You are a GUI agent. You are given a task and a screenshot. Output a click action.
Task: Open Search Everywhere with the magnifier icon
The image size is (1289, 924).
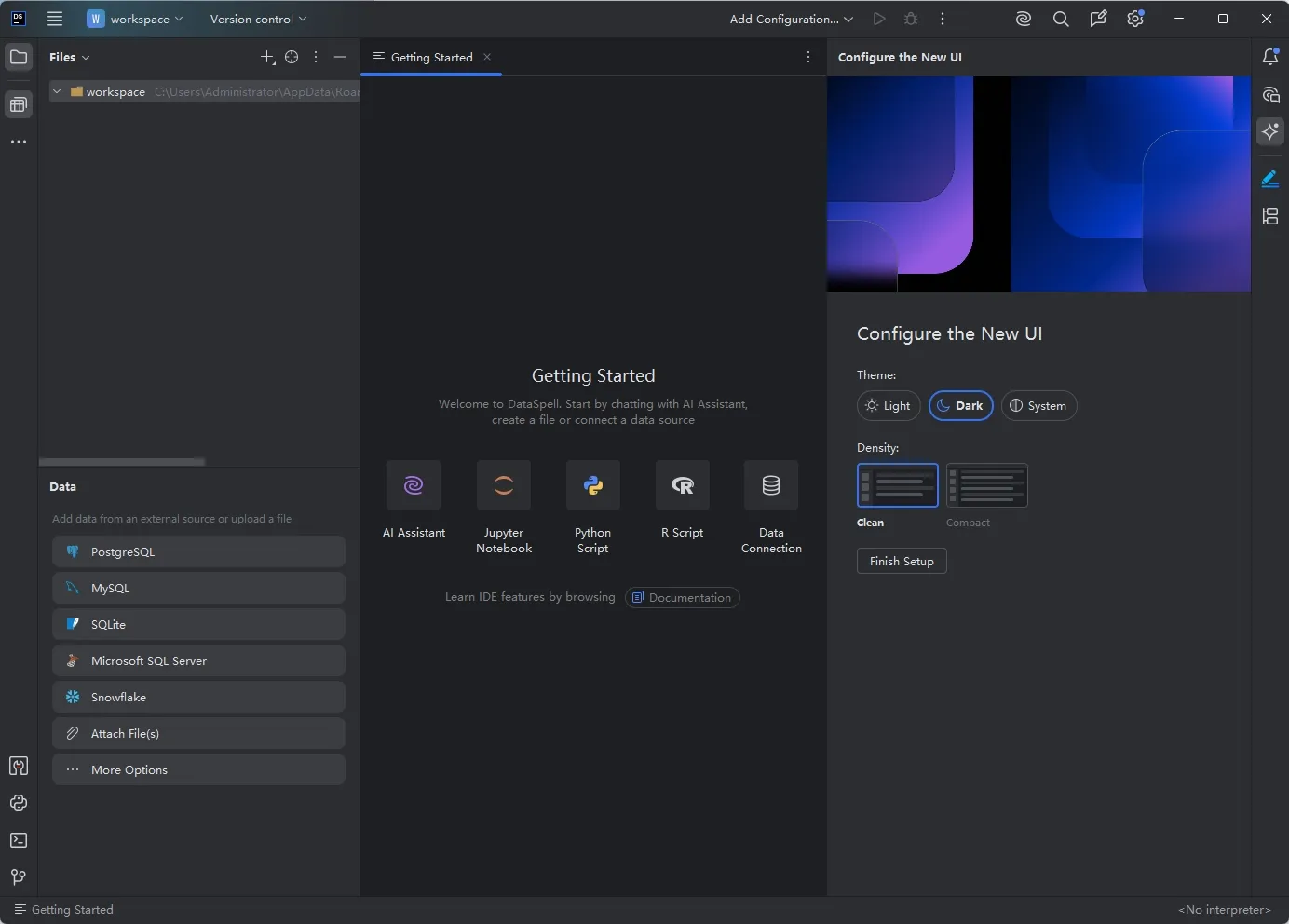1061,19
